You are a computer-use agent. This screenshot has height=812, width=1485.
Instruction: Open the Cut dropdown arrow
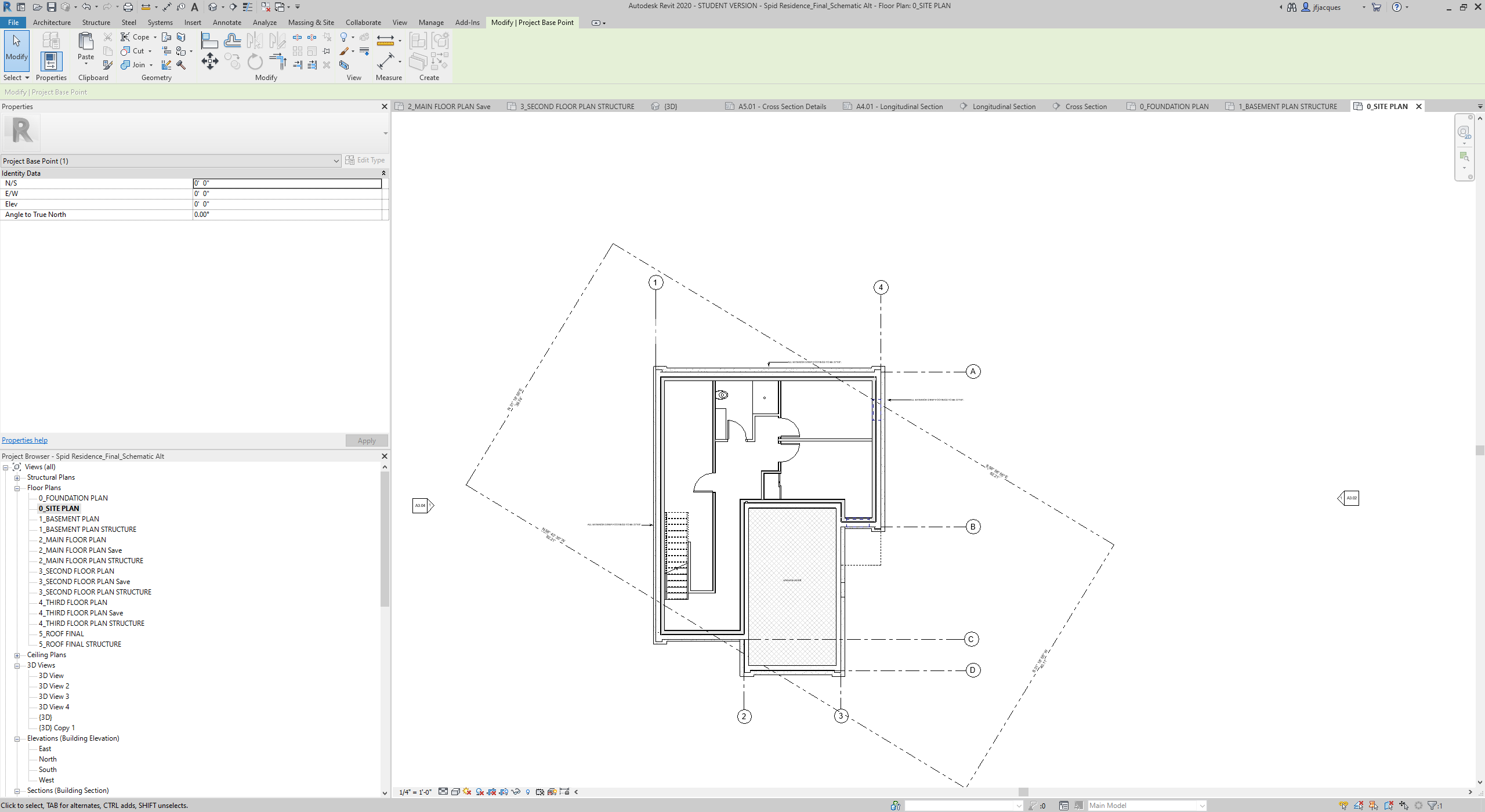[150, 51]
